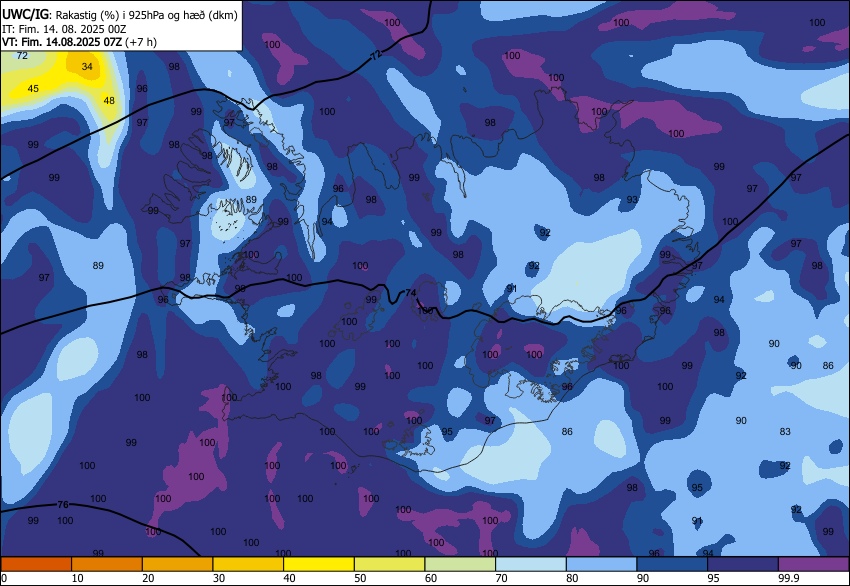Click the contour label 74 on the black line

pyautogui.click(x=411, y=293)
